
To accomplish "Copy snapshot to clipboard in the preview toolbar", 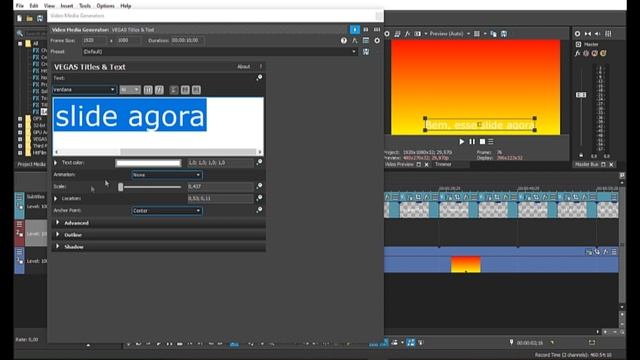I will point(493,34).
